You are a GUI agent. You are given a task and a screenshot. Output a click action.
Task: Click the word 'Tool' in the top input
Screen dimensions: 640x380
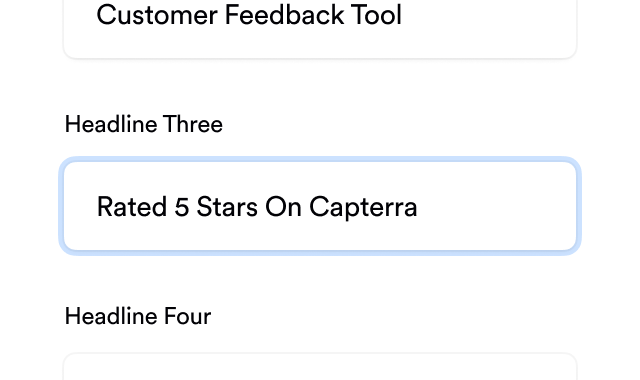377,15
